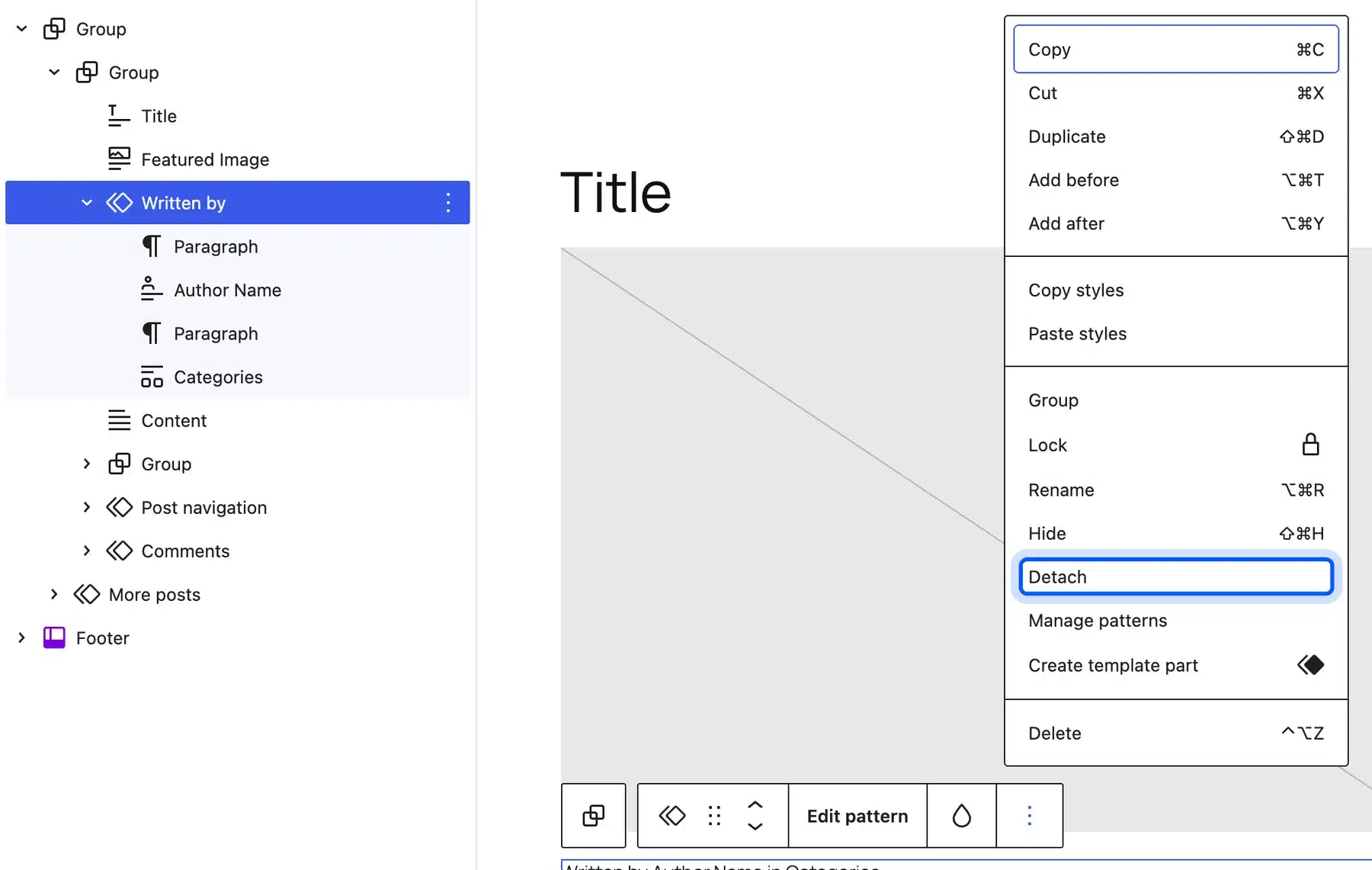
Task: Collapse the Written by pattern chevron
Action: click(87, 203)
